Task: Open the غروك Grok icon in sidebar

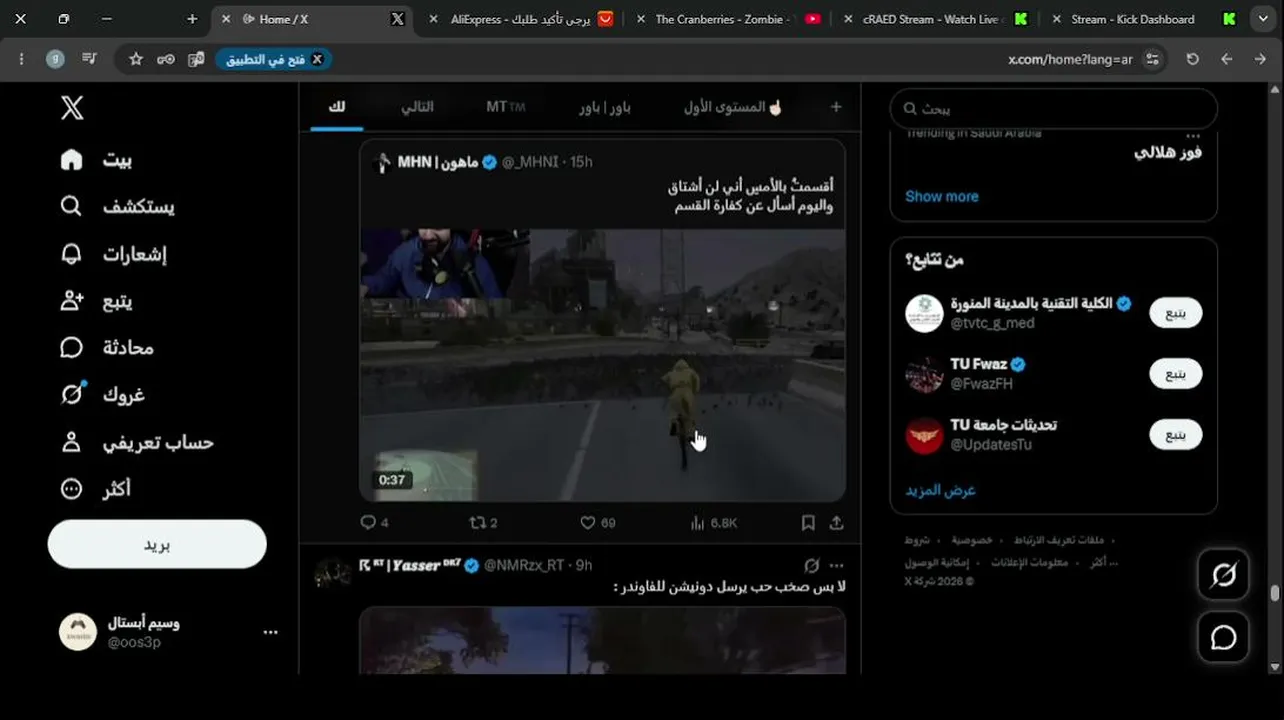Action: [72, 394]
